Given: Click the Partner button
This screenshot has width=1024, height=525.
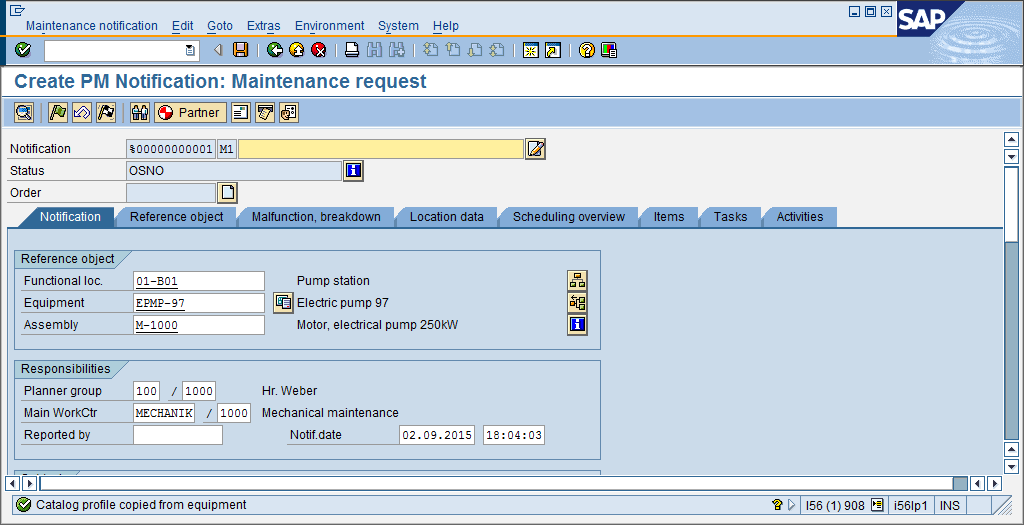Looking at the screenshot, I should tap(191, 112).
